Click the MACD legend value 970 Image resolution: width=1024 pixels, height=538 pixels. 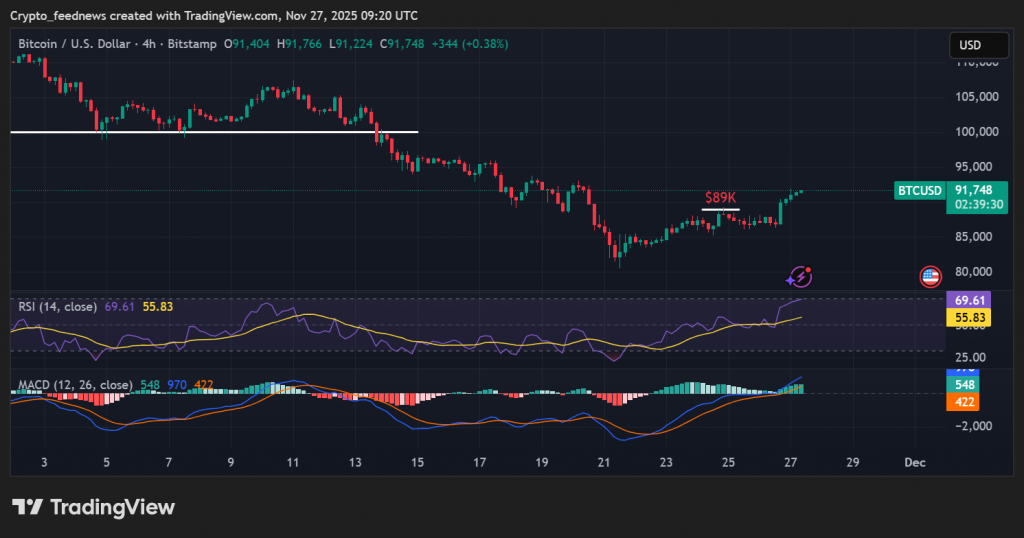[x=176, y=385]
